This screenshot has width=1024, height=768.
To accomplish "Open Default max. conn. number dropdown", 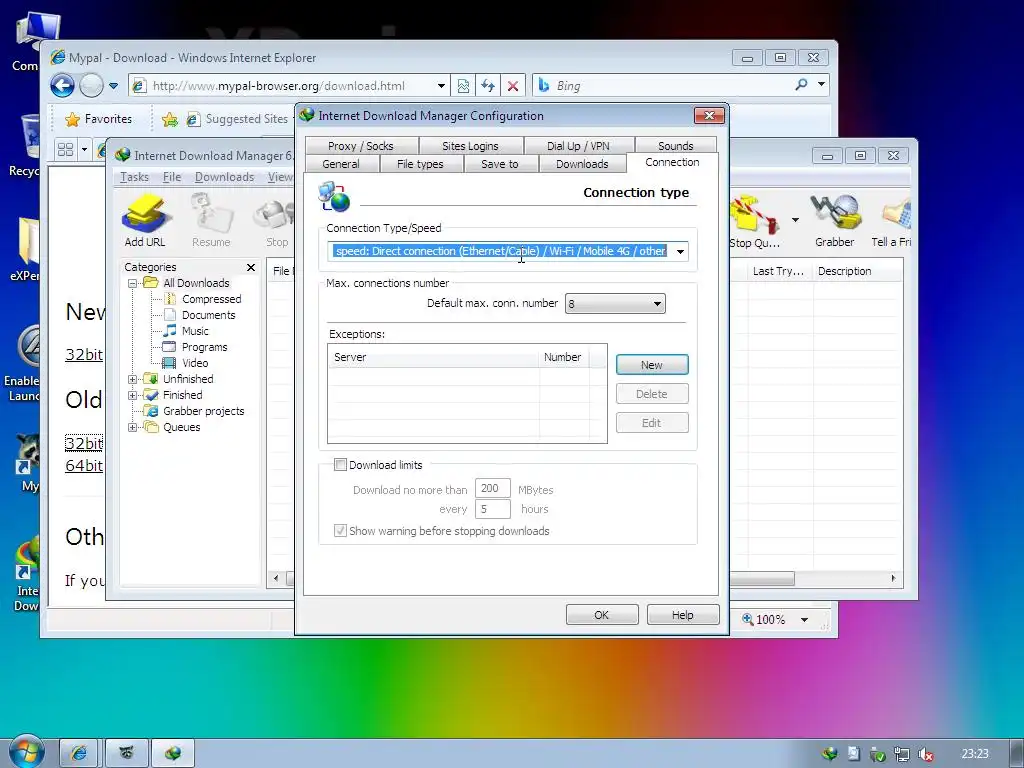I will coord(657,304).
